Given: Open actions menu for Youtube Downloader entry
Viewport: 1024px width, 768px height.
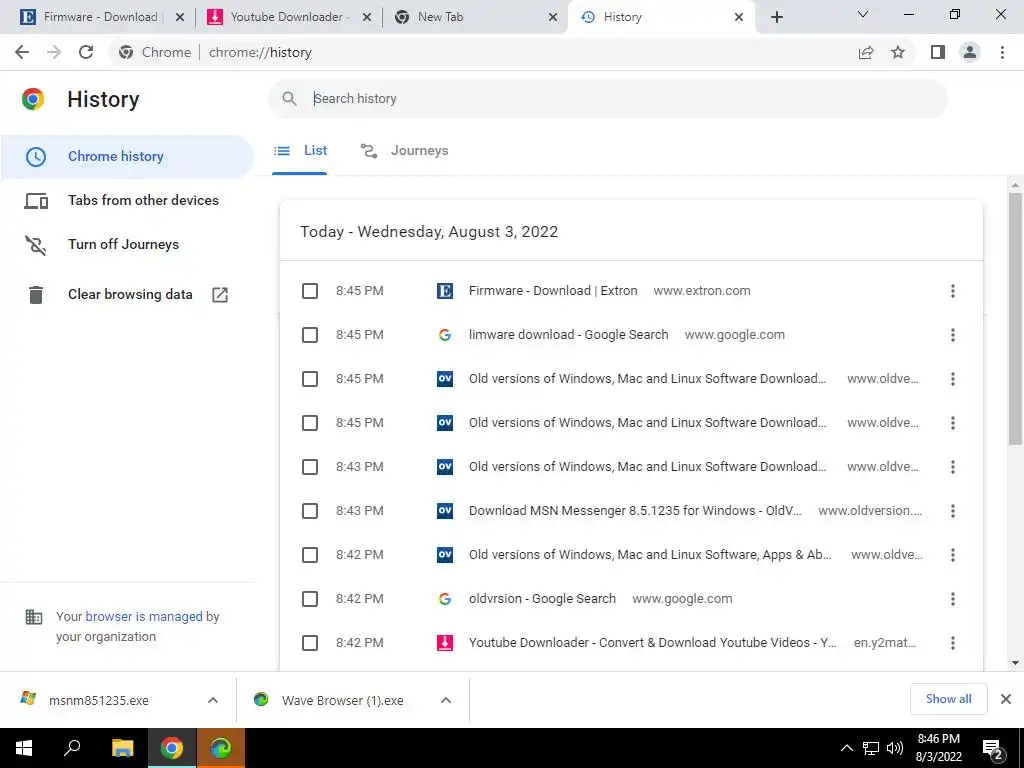Looking at the screenshot, I should click(953, 643).
